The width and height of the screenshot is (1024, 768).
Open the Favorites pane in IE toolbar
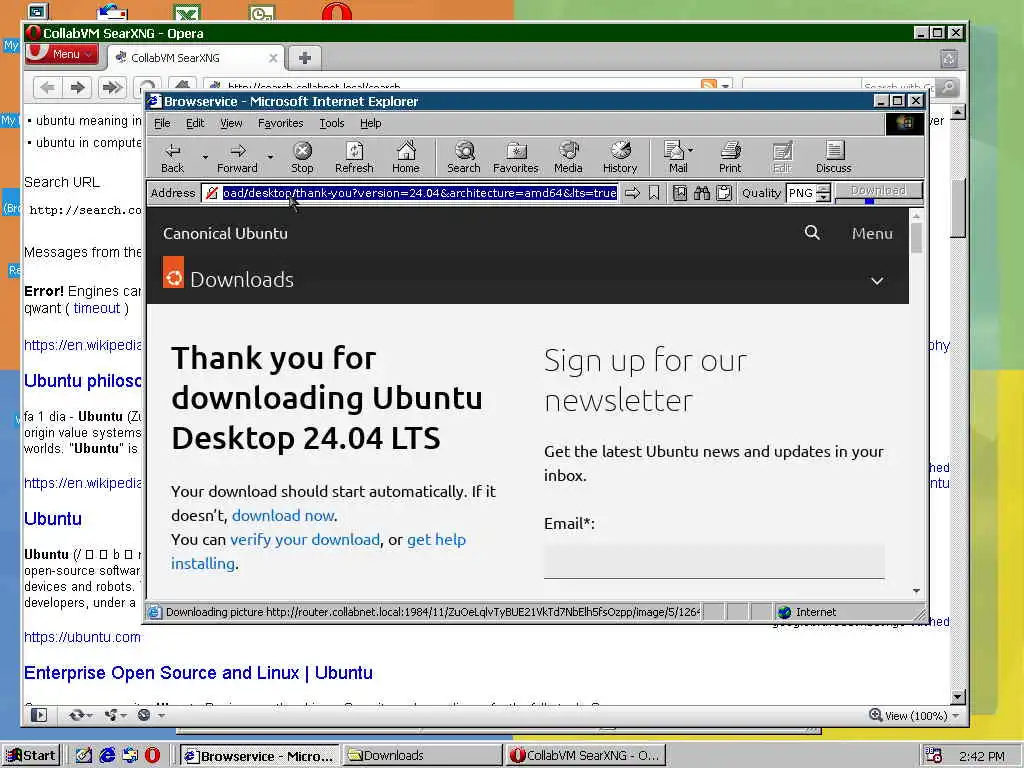click(x=515, y=158)
